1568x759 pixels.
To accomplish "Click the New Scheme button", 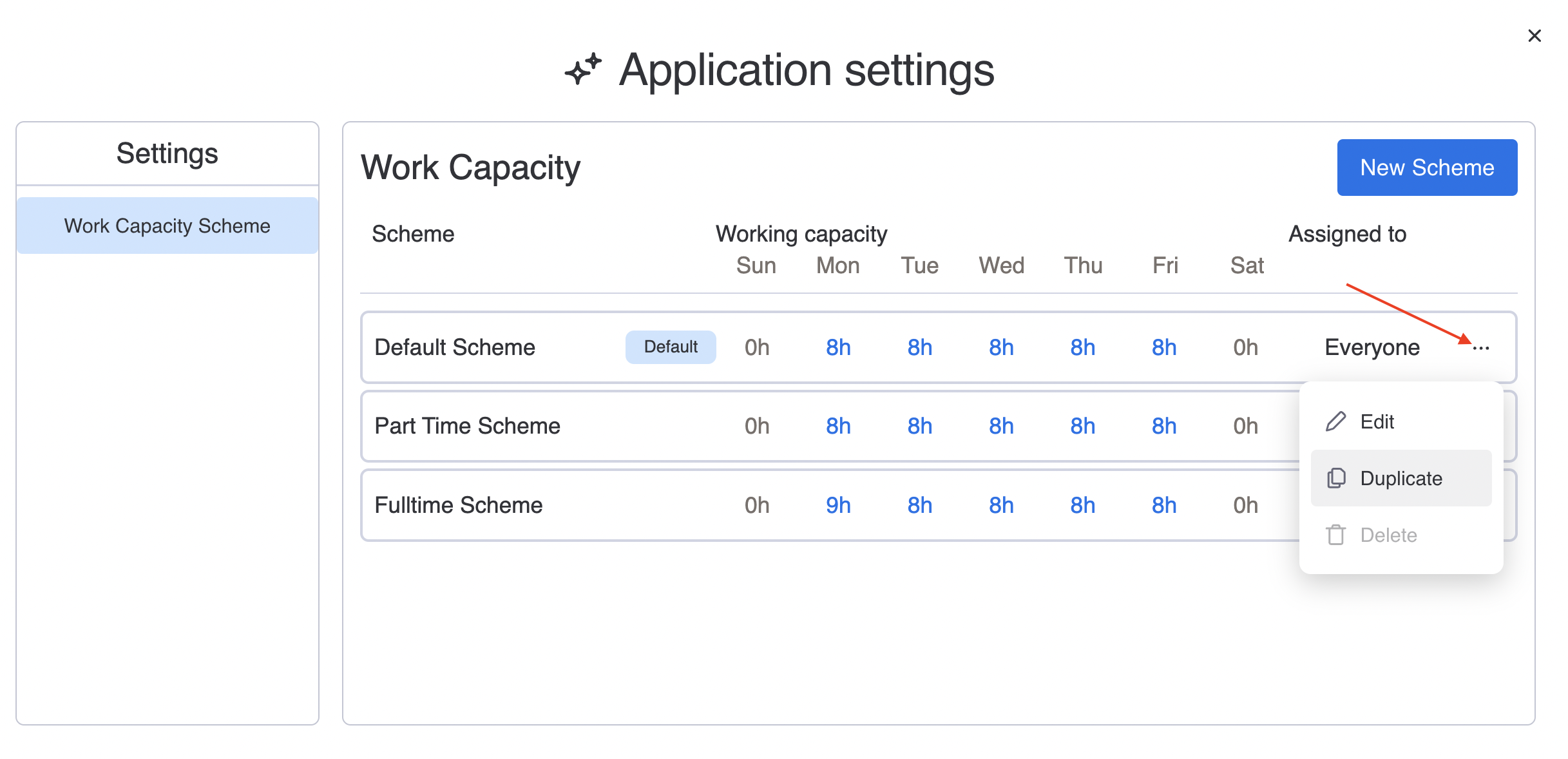I will pyautogui.click(x=1427, y=167).
